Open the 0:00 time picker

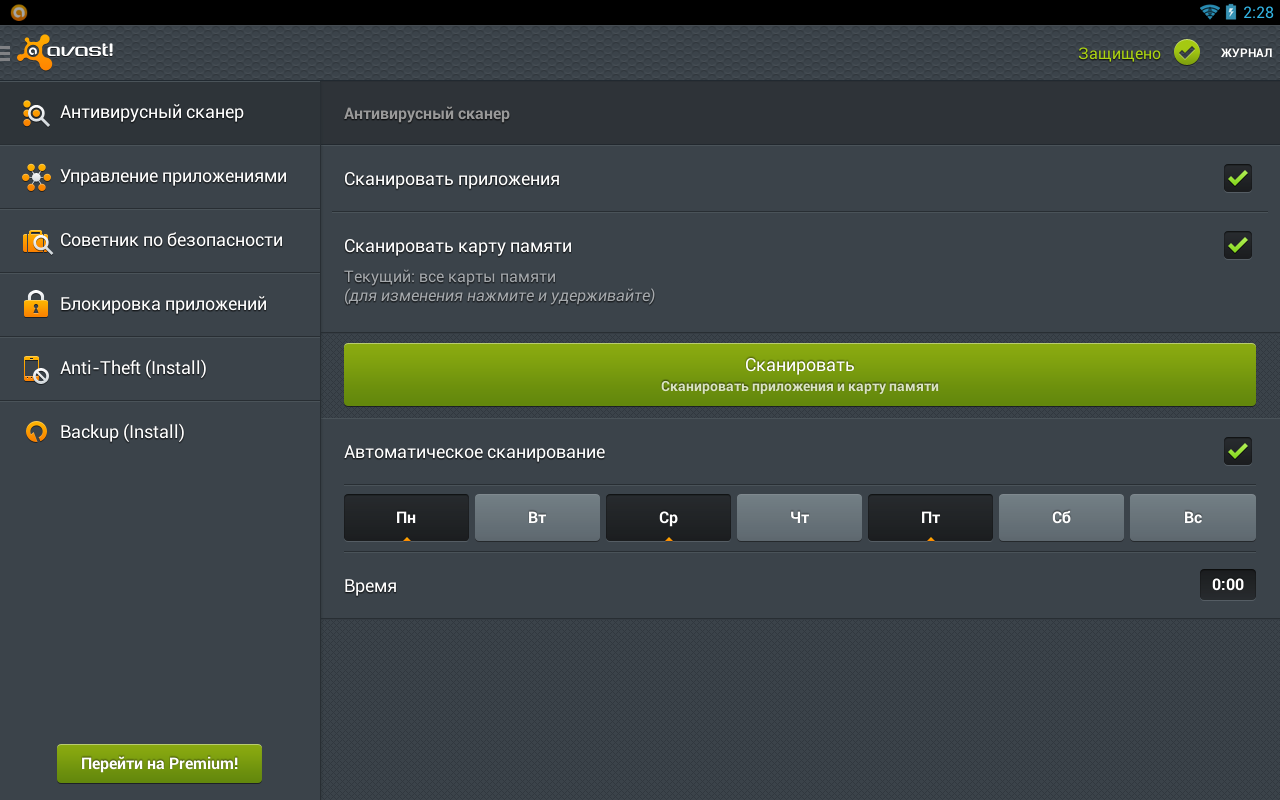coord(1227,584)
